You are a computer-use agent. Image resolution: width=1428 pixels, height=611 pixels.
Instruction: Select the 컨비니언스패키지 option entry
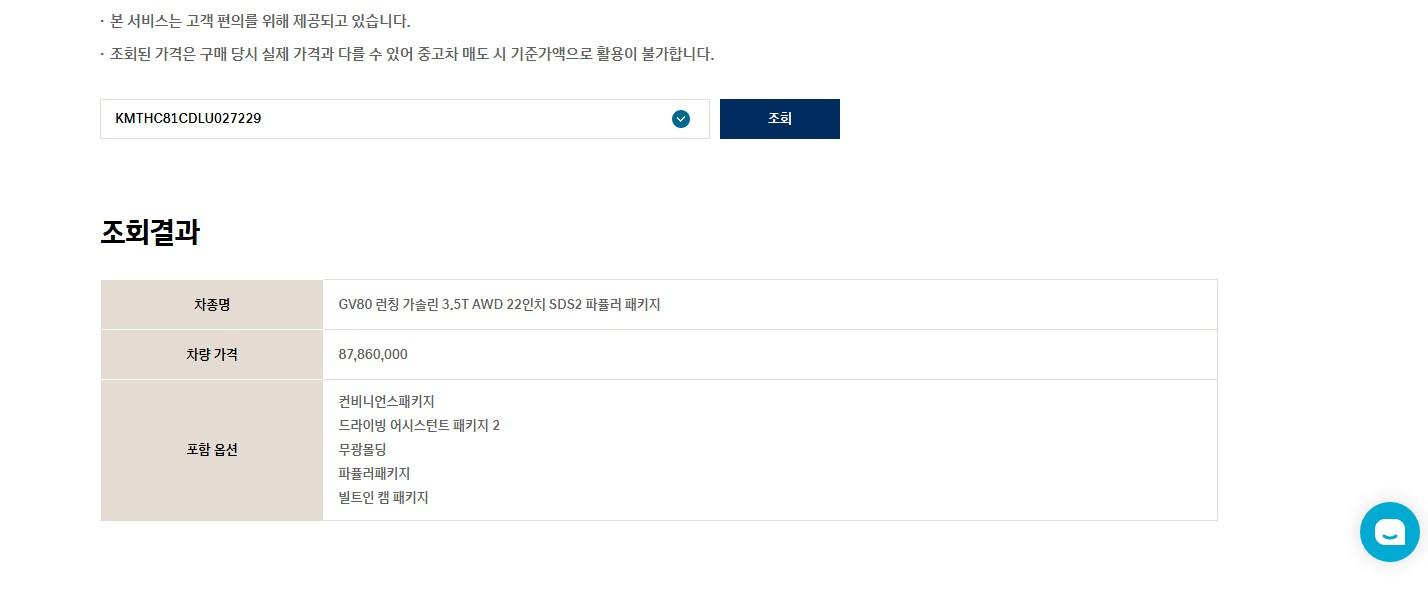click(386, 402)
